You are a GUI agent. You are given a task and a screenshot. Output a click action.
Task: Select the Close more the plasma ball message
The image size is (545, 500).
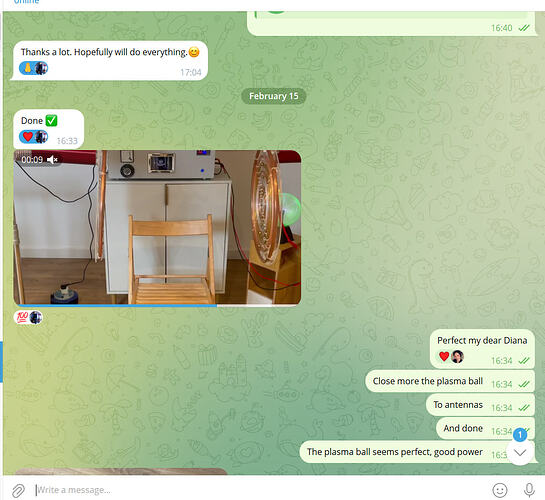pyautogui.click(x=450, y=382)
